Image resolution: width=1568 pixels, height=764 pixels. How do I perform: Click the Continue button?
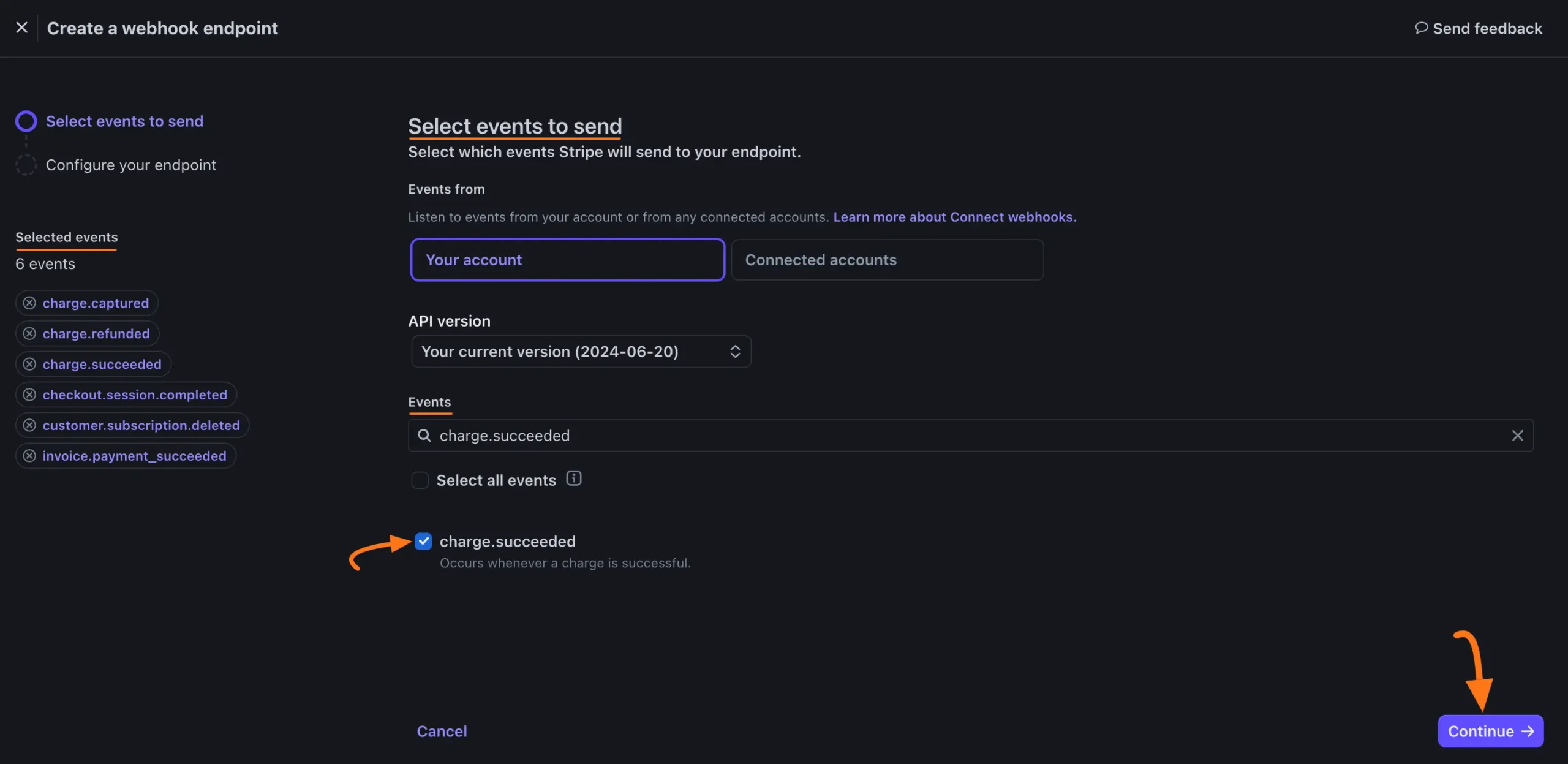[1490, 731]
